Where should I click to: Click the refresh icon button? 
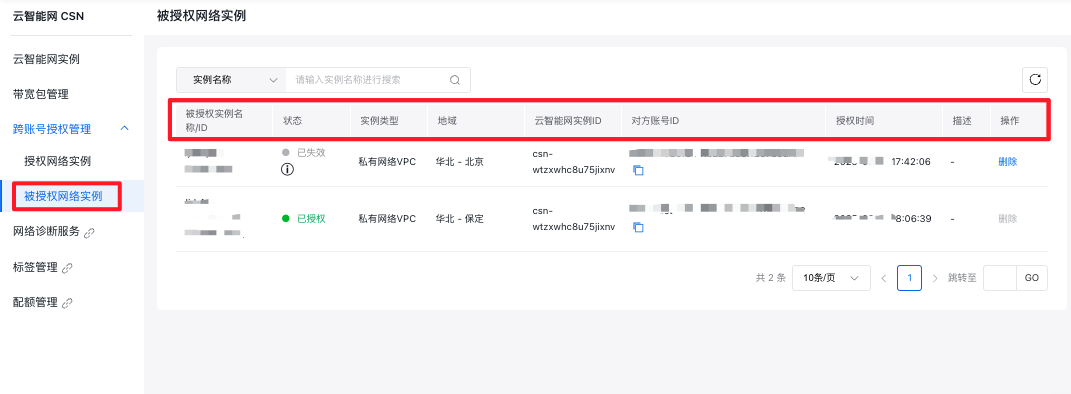(1035, 80)
